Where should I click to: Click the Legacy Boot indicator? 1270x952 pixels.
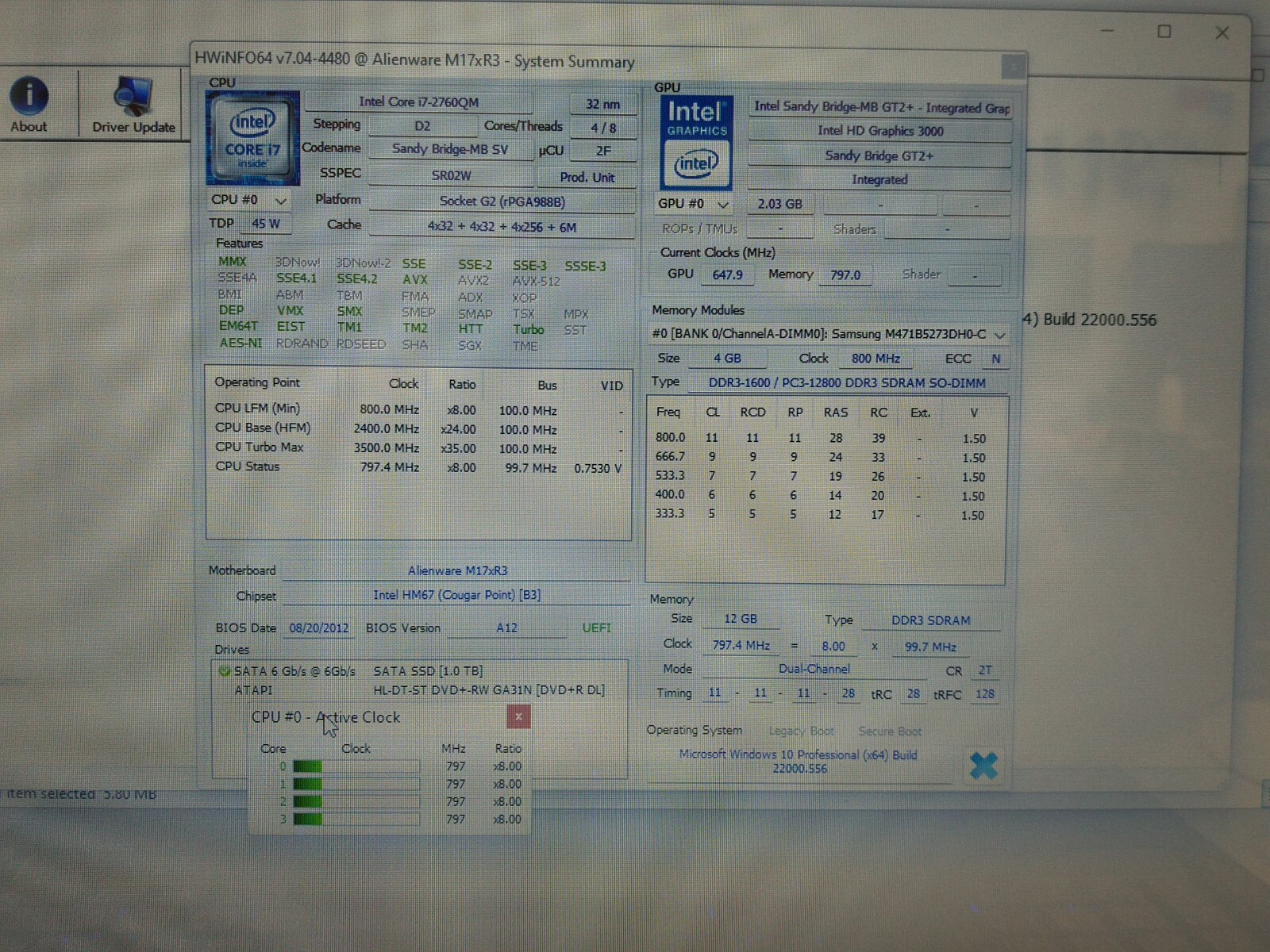(x=801, y=731)
